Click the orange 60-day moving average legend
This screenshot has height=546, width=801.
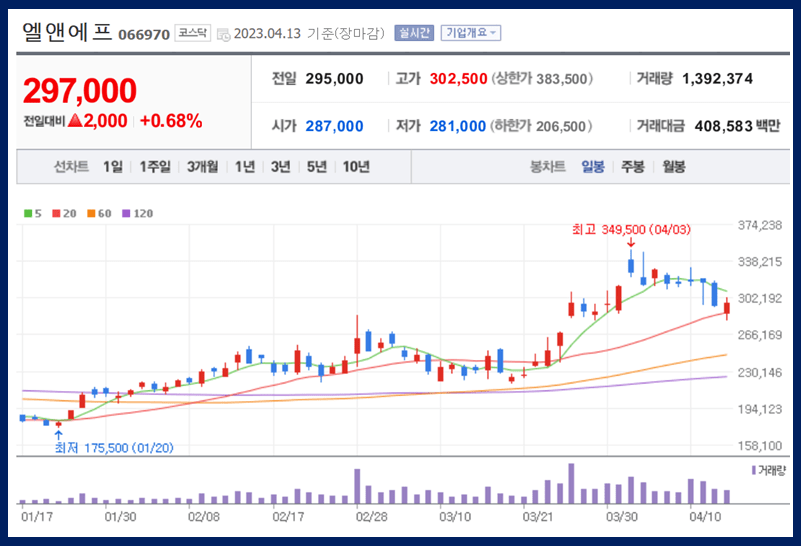click(x=99, y=213)
